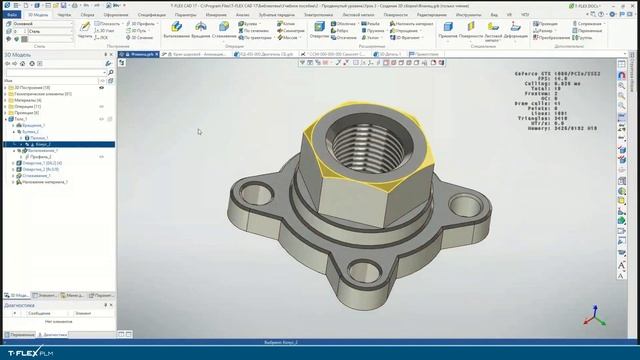Choose the По сечениям (Loft) operation
Screen dimensions: 640x360
(253, 31)
